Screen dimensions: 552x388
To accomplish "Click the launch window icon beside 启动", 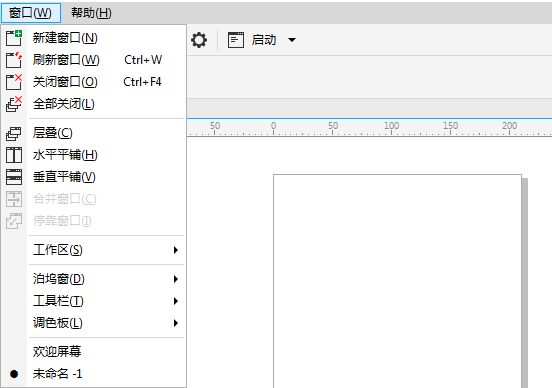I will coord(236,40).
